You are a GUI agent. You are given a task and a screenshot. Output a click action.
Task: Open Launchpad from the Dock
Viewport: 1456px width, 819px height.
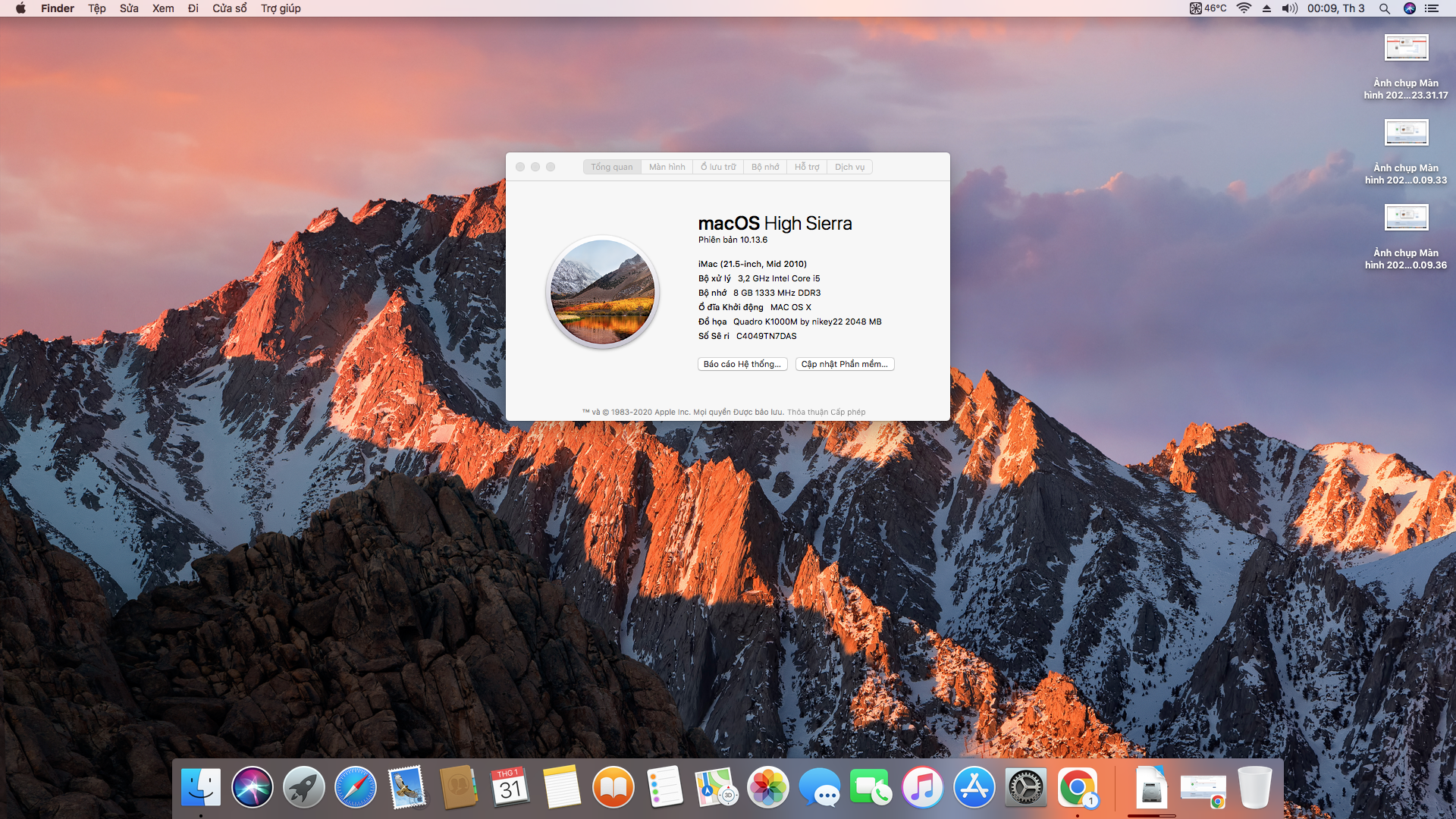point(303,787)
